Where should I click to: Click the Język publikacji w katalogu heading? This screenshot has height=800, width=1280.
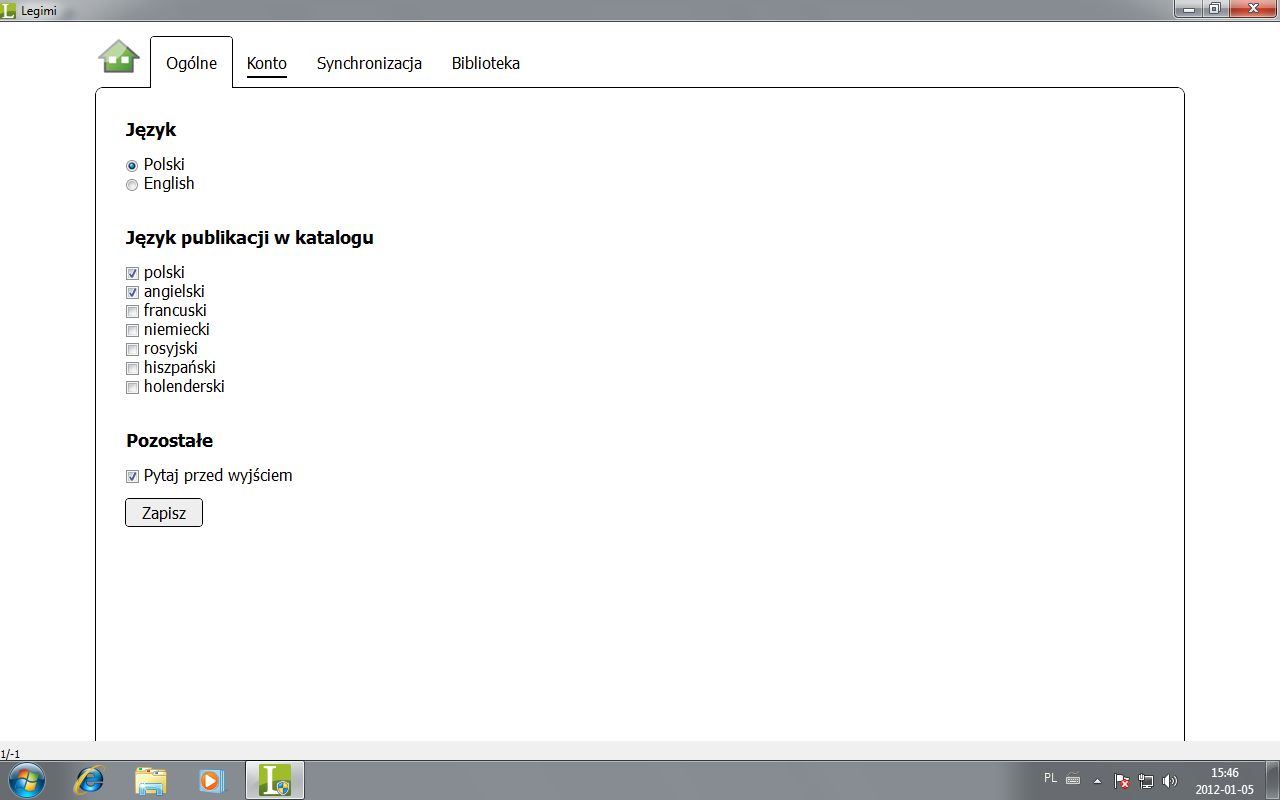click(250, 238)
